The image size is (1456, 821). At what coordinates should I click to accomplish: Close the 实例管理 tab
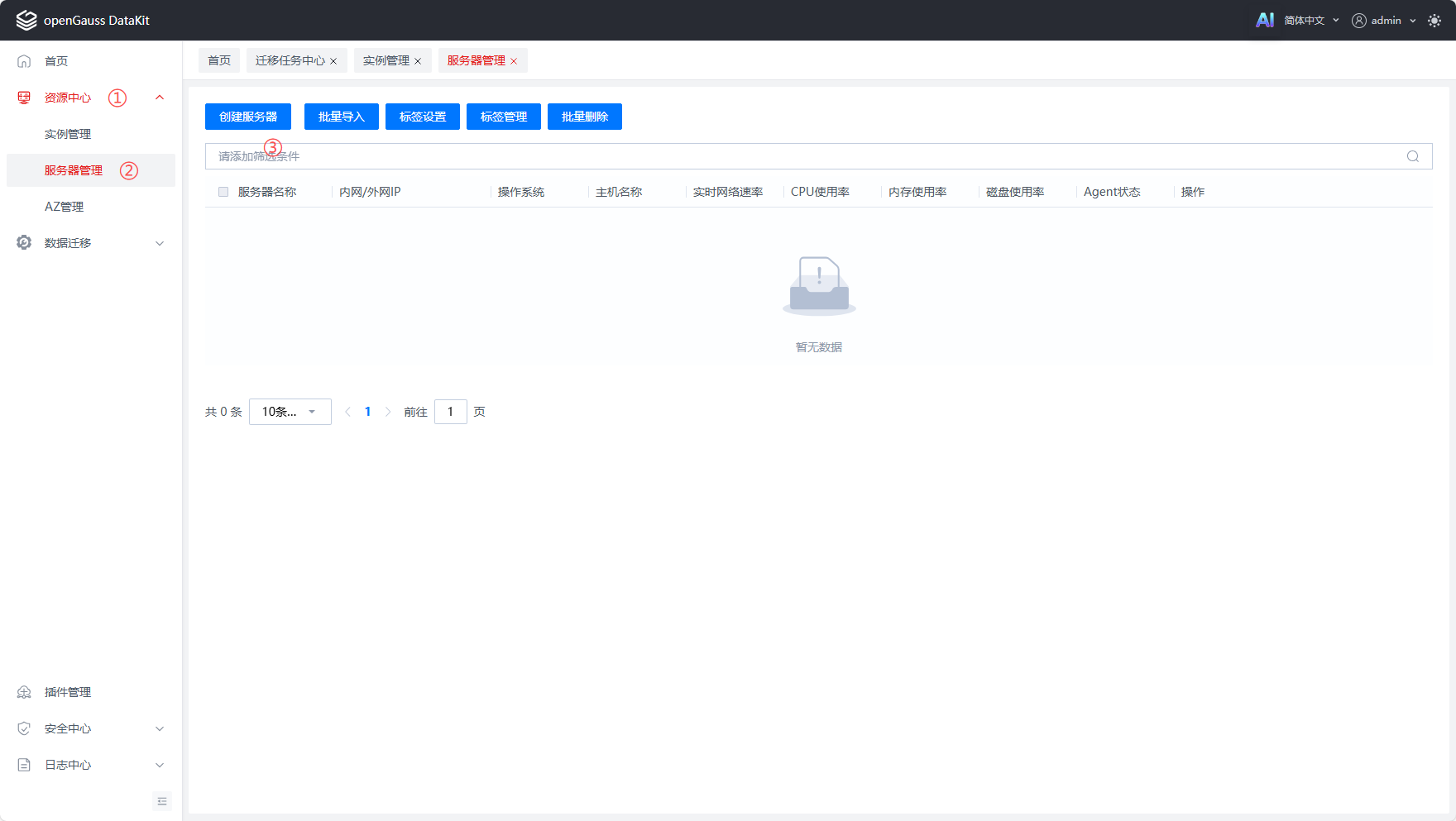[418, 61]
